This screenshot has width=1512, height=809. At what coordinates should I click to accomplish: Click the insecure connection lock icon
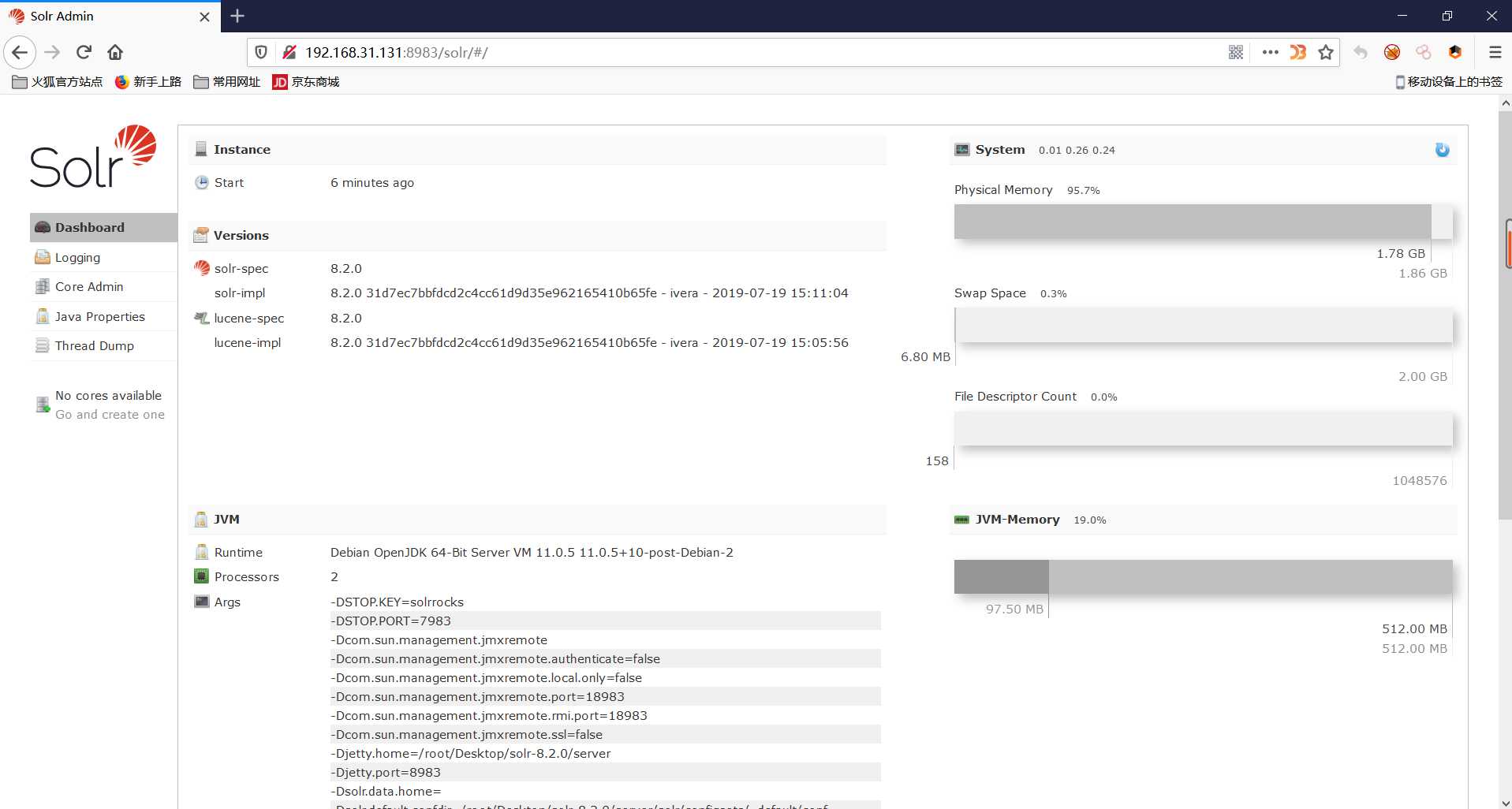289,52
